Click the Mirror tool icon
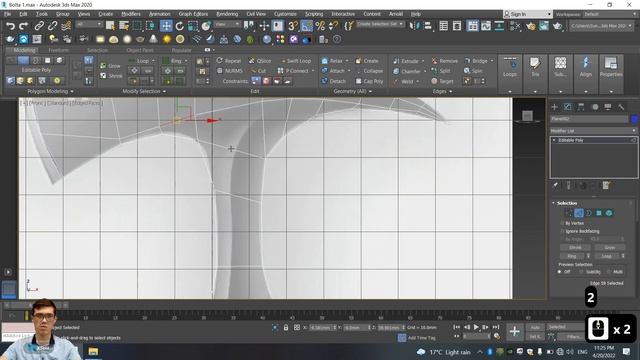 click(x=414, y=26)
